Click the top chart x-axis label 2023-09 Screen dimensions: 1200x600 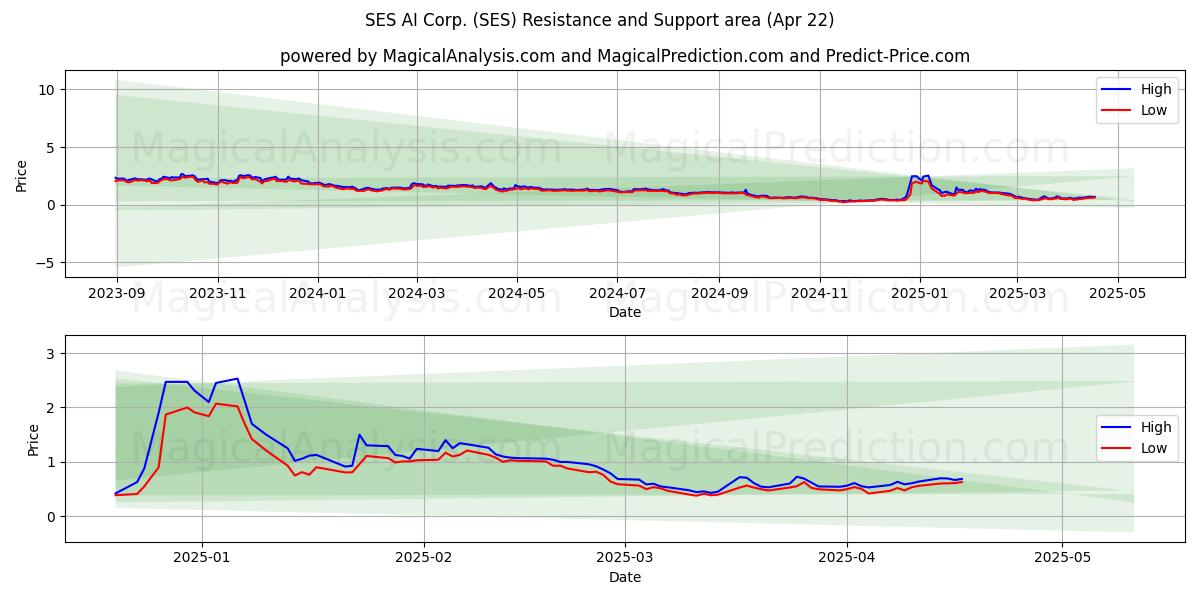pos(117,294)
